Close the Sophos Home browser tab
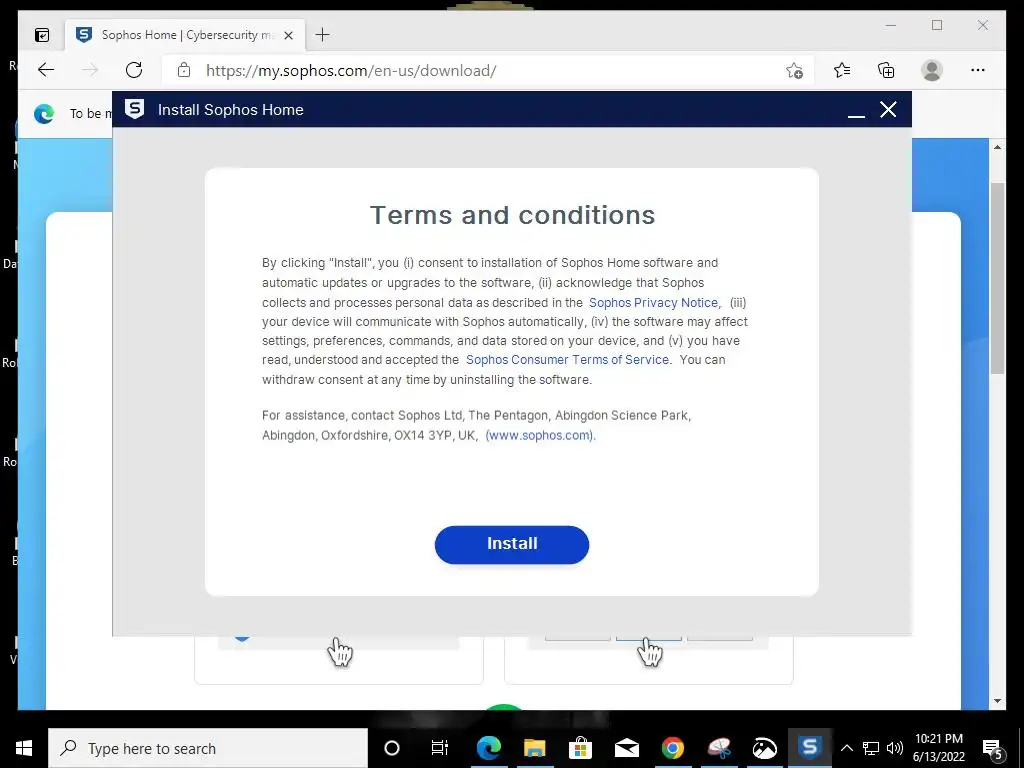 [x=289, y=35]
